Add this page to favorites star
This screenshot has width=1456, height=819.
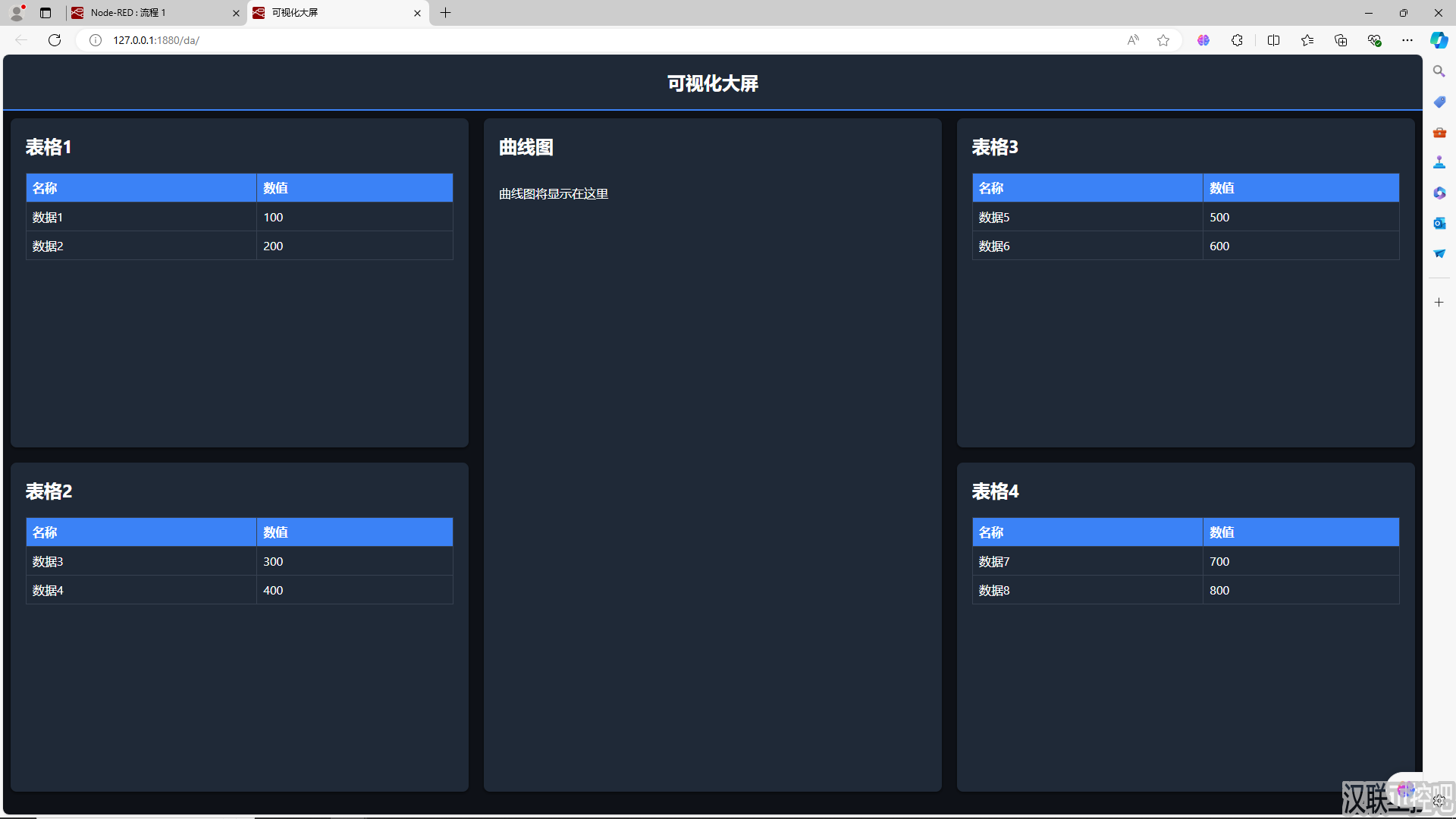1163,40
